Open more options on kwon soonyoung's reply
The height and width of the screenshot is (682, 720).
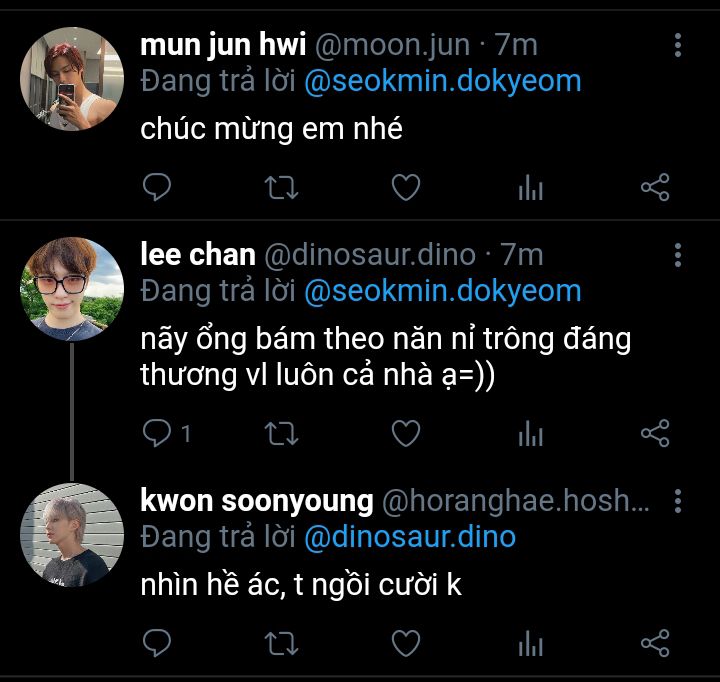678,500
